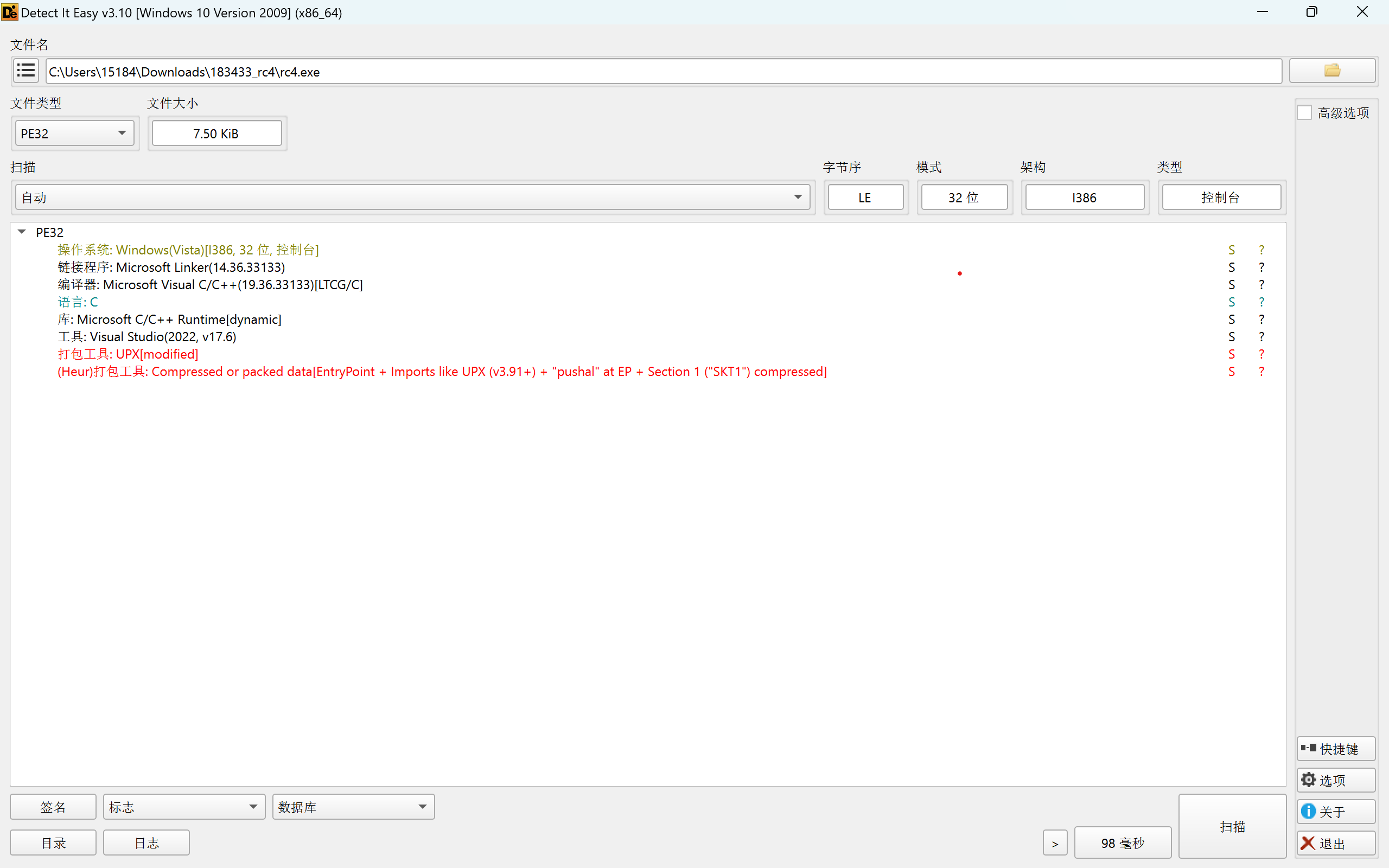Viewport: 1389px width, 868px height.
Task: Open the recent files list icon
Action: click(26, 71)
